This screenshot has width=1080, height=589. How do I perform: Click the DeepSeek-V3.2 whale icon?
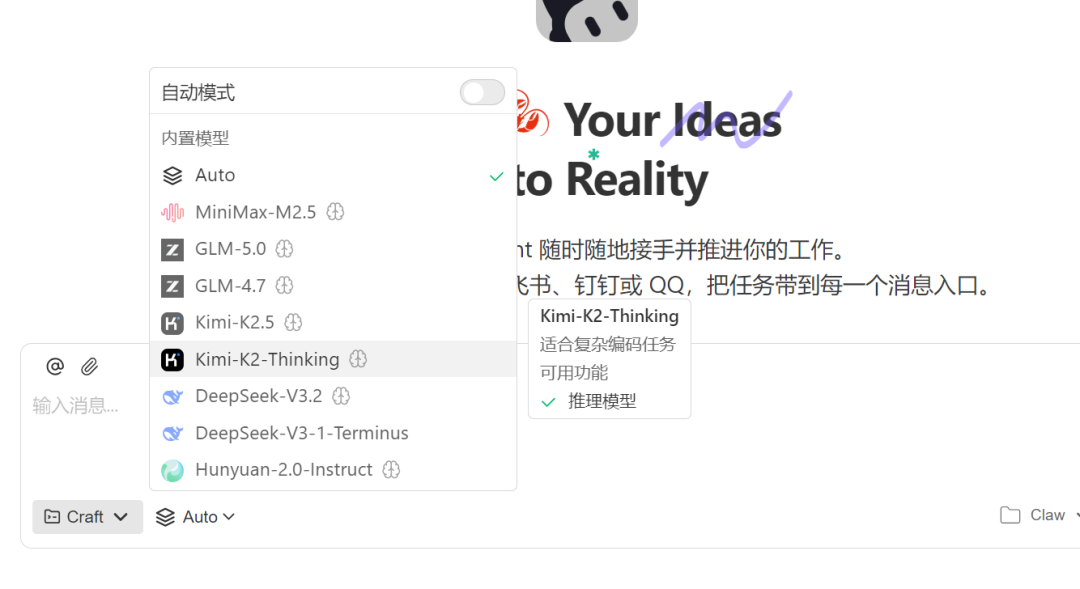click(172, 396)
